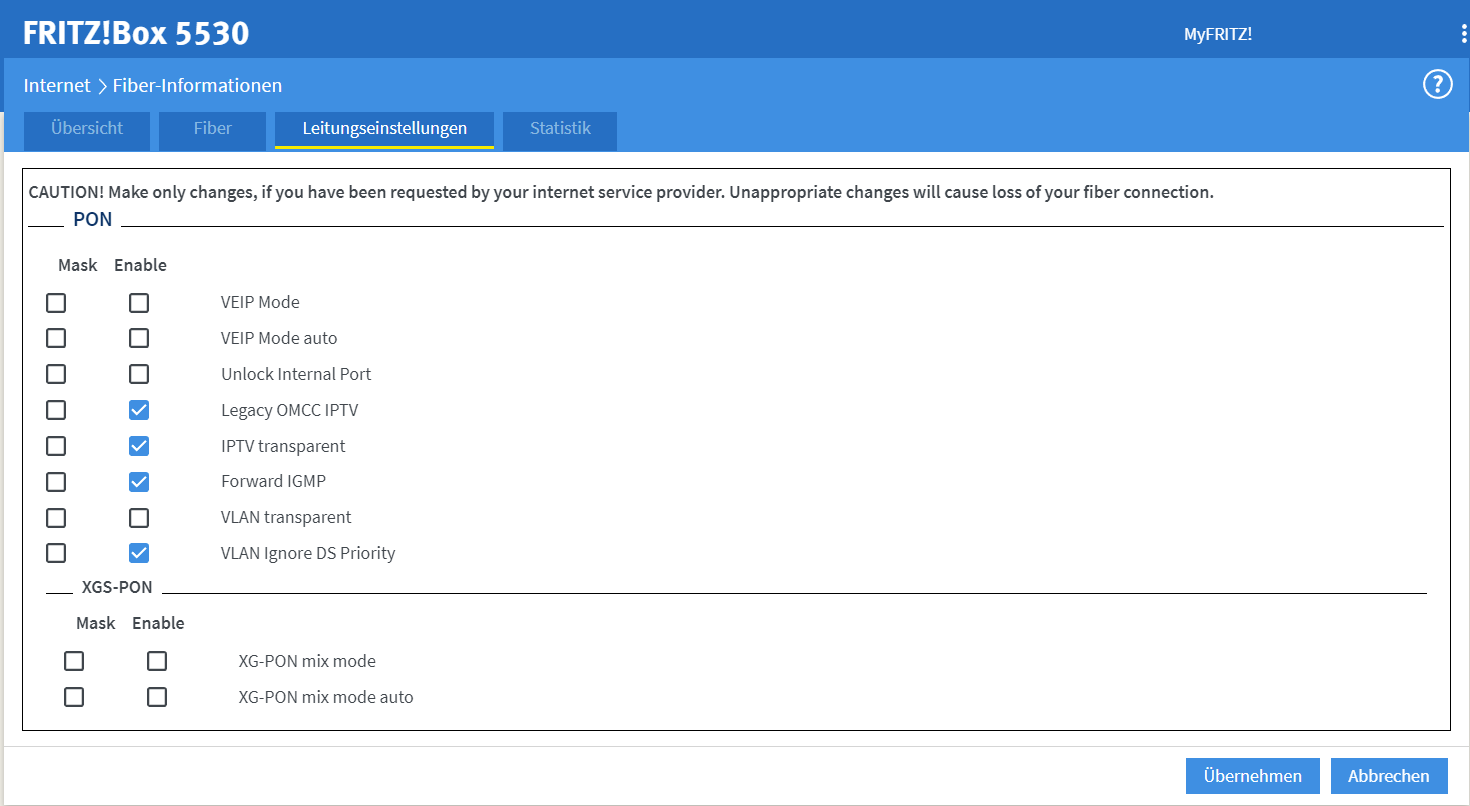Select the Leitungseinstellungen tab
Image resolution: width=1470 pixels, height=806 pixels.
385,129
